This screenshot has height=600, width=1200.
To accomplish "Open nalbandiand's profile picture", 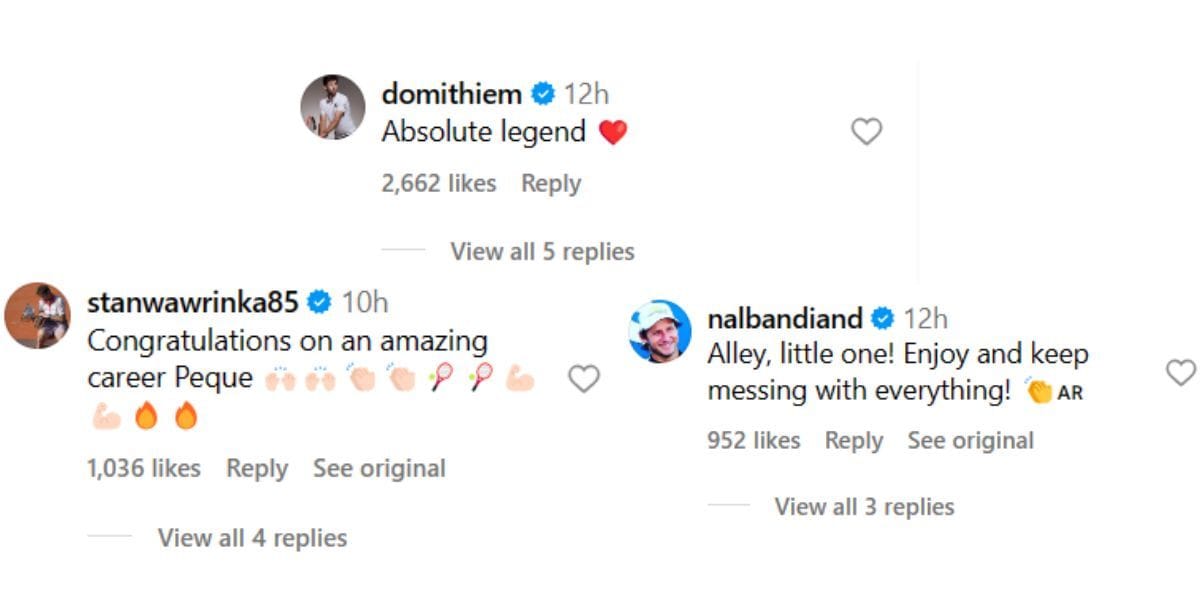I will point(660,331).
